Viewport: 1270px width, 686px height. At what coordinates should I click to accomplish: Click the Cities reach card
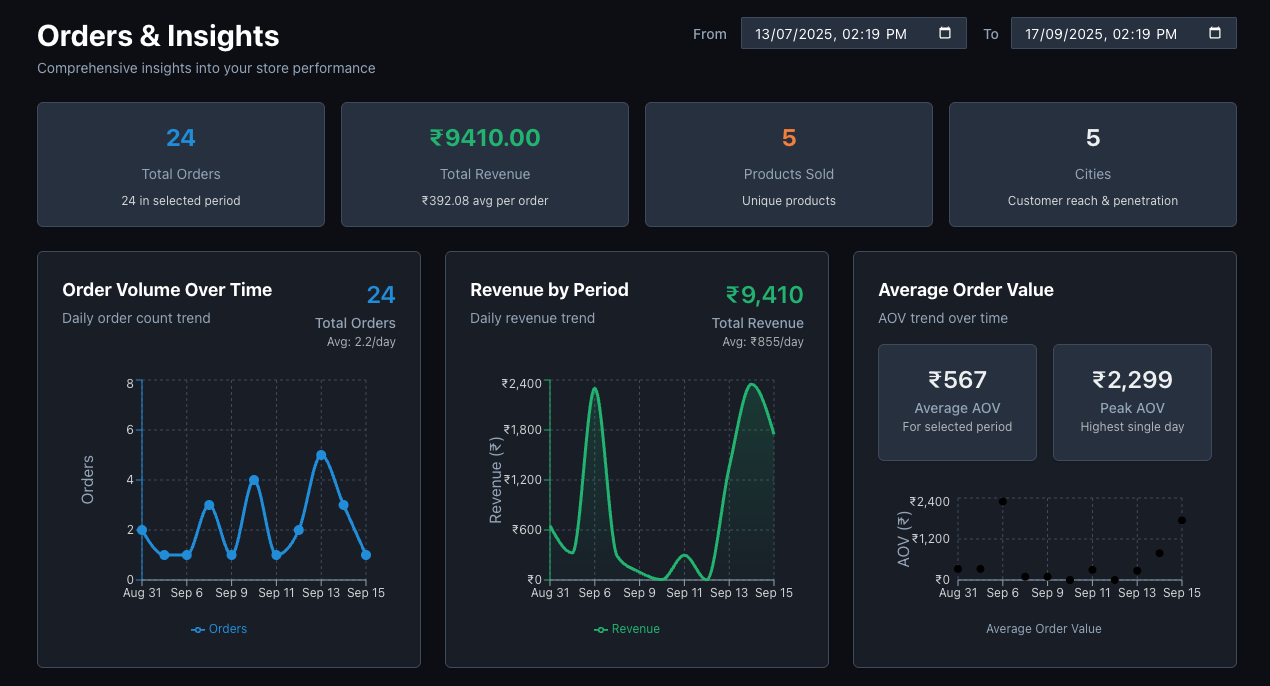(x=1092, y=164)
